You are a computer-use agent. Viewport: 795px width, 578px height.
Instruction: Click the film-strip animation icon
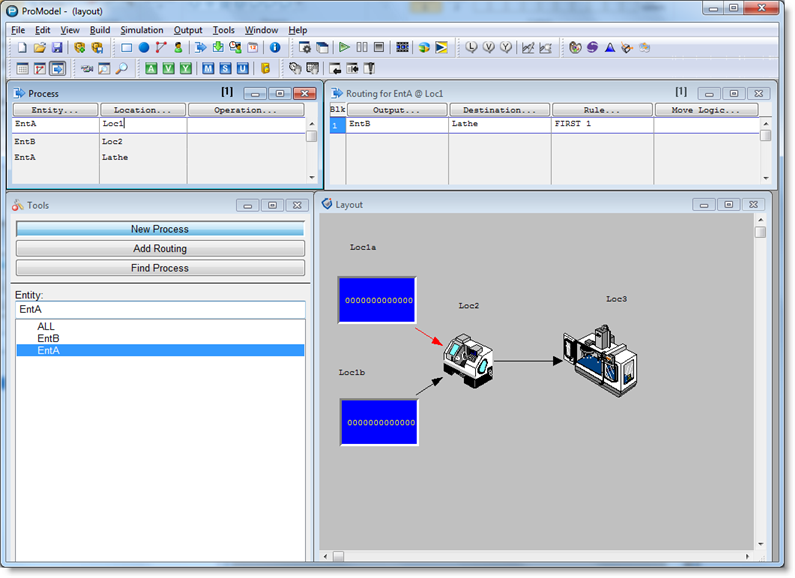click(403, 48)
